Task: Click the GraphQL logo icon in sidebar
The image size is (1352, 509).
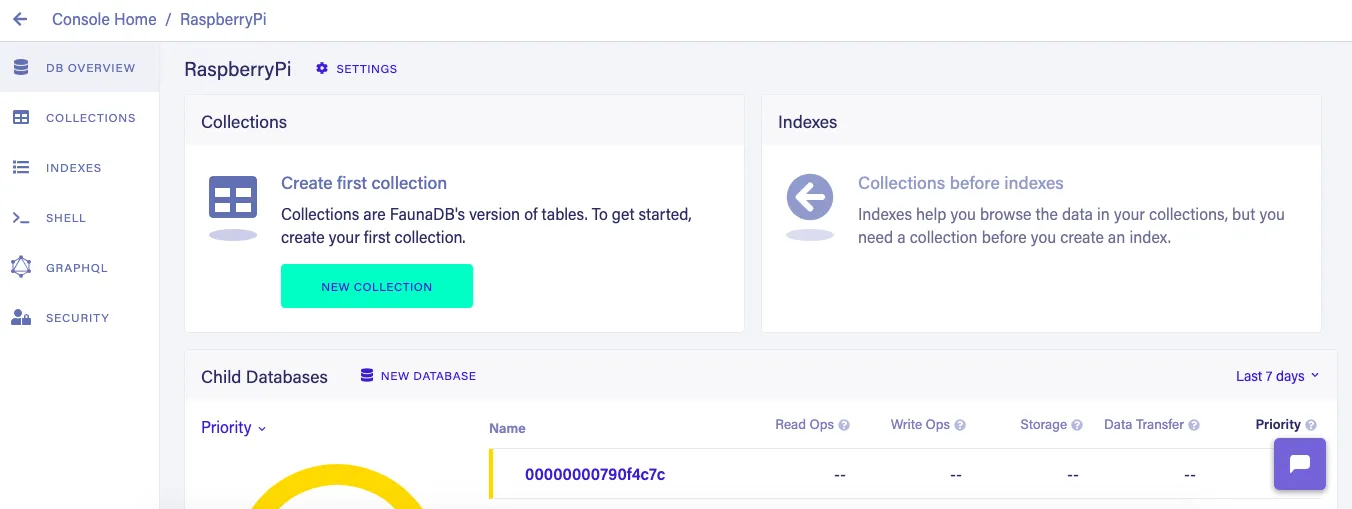Action: (x=21, y=267)
